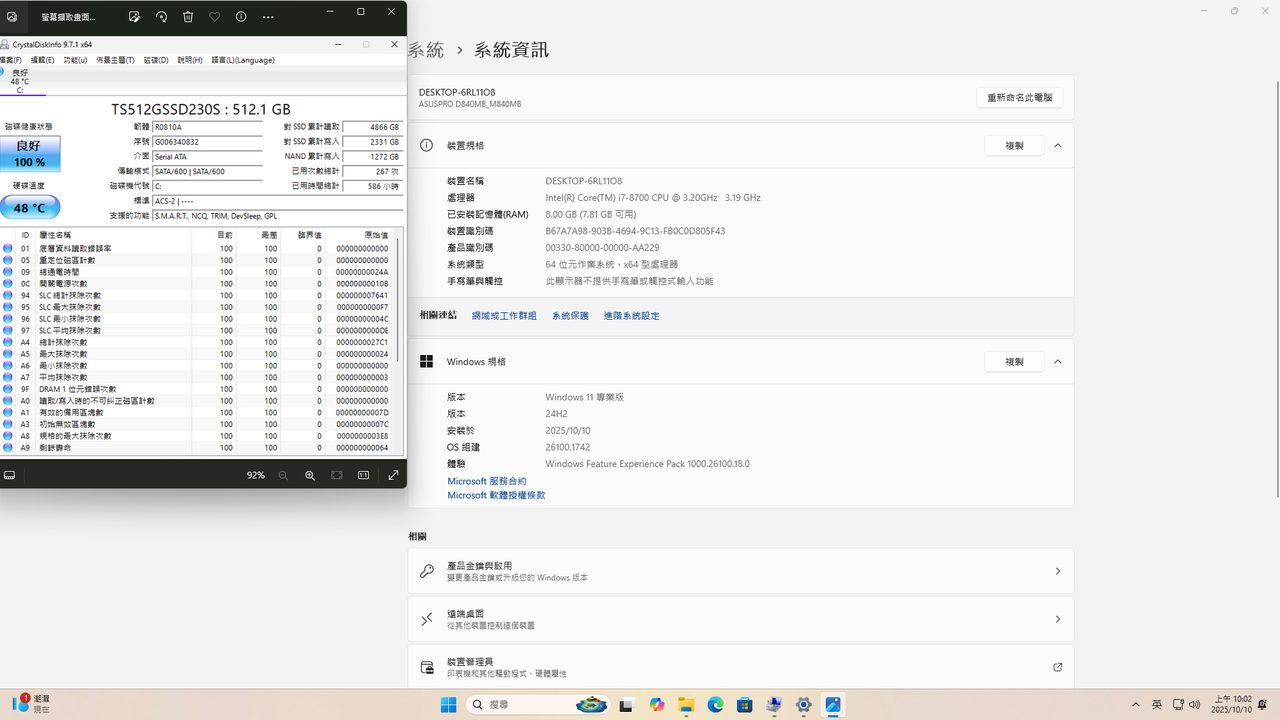Show hidden tray icons with the chevron
This screenshot has height=720, width=1280.
(1135, 705)
